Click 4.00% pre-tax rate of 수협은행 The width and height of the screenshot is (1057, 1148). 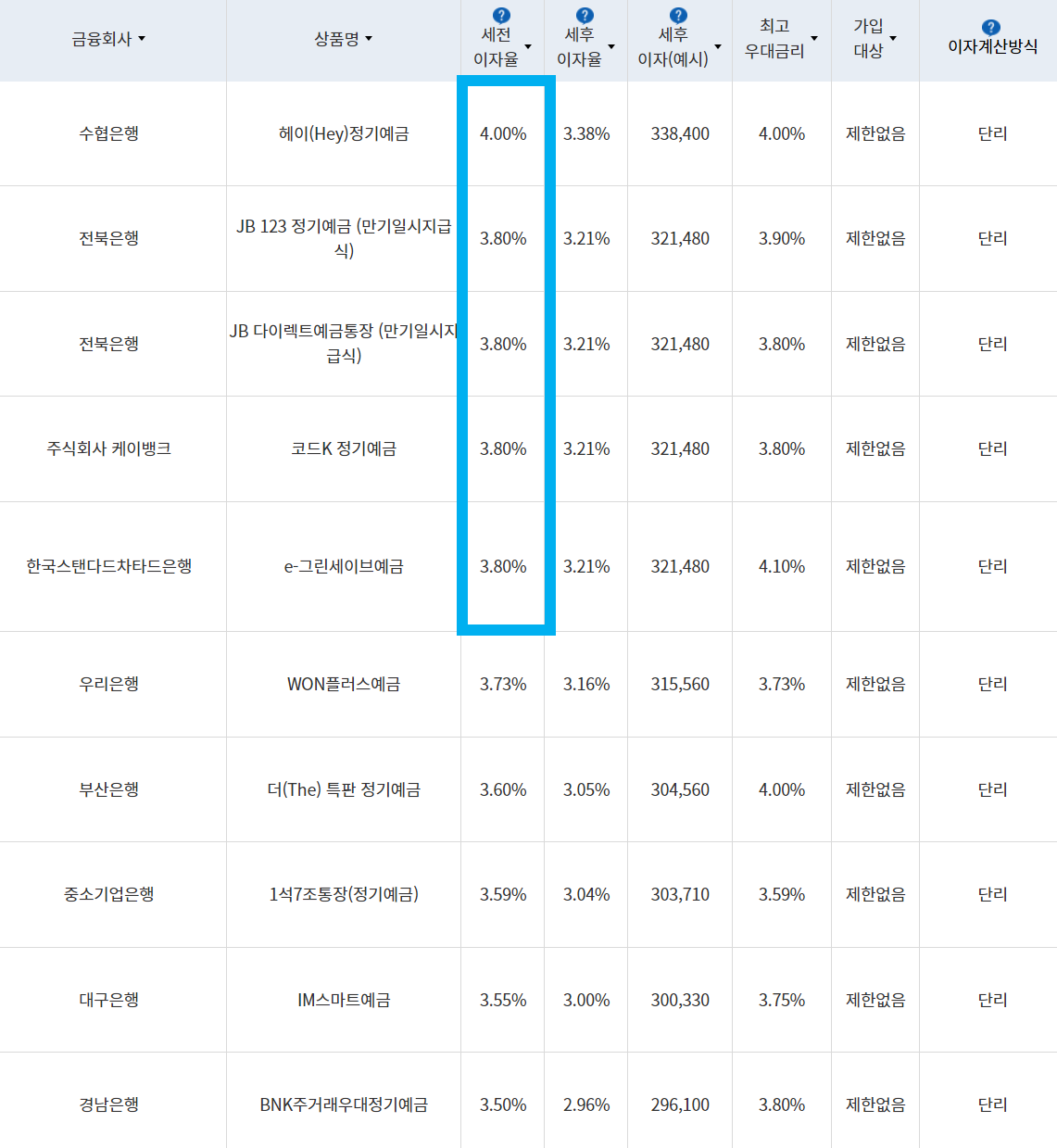click(x=503, y=133)
